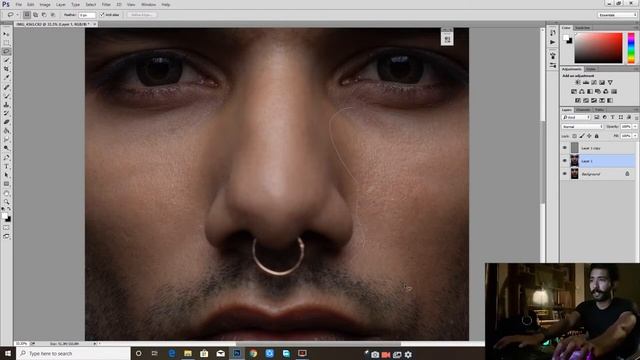
Task: Select the Paint Bucket tool
Action: coord(6,131)
